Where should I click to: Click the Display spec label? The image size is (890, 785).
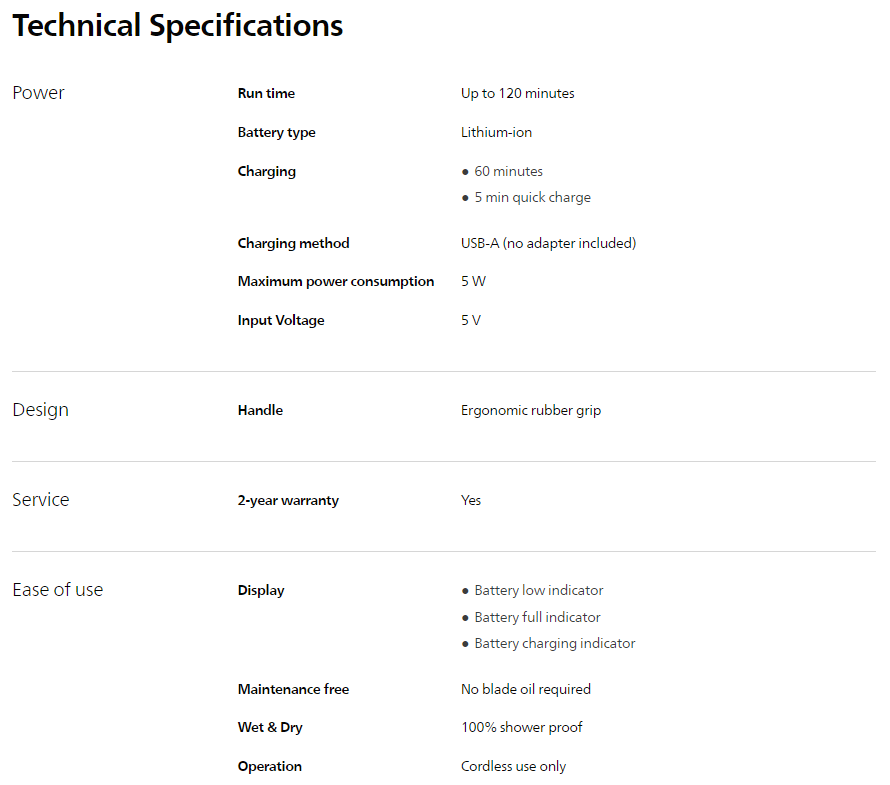tap(261, 591)
